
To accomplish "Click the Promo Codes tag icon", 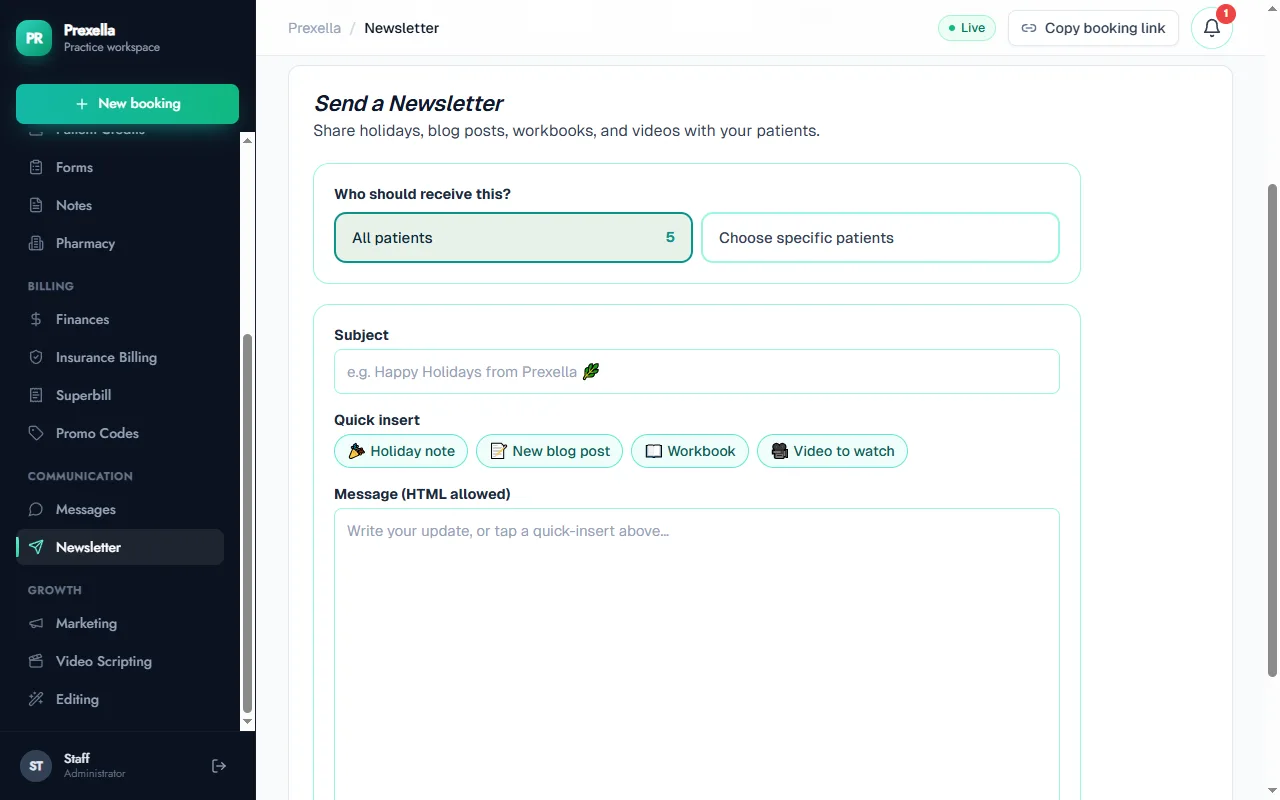I will pyautogui.click(x=36, y=433).
